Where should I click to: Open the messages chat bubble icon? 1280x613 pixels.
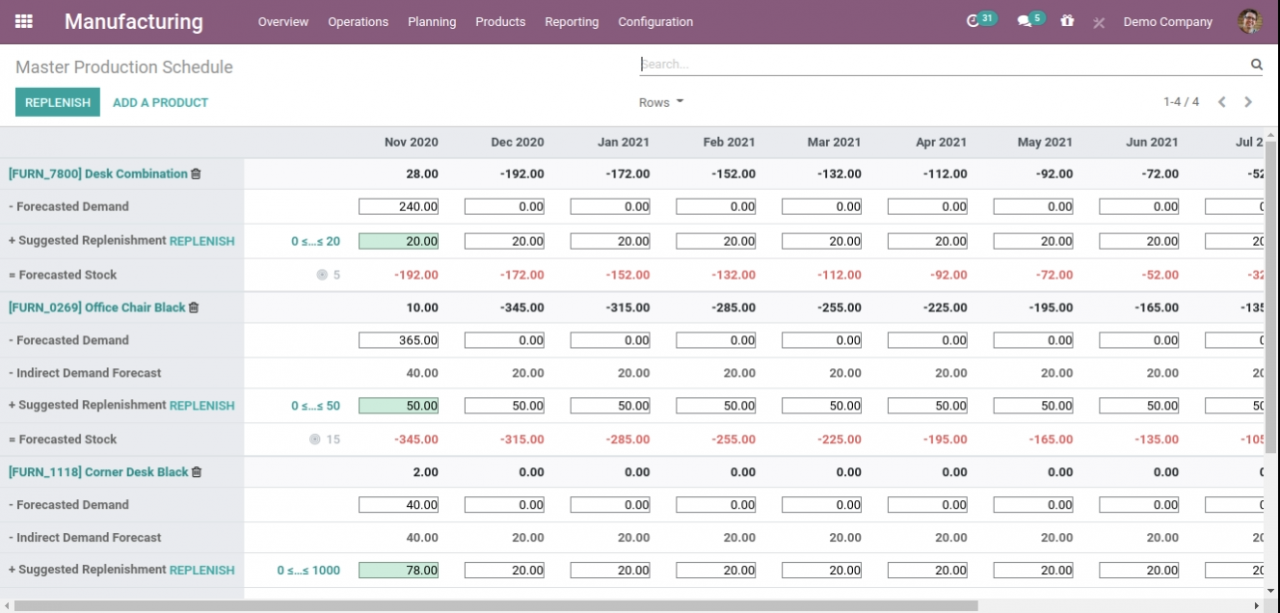pyautogui.click(x=1024, y=21)
